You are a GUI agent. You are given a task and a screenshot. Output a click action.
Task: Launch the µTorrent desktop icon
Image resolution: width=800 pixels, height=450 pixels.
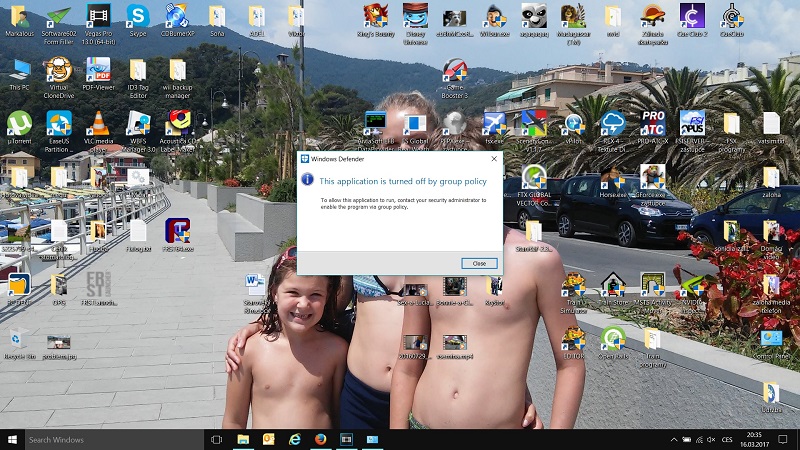point(19,123)
